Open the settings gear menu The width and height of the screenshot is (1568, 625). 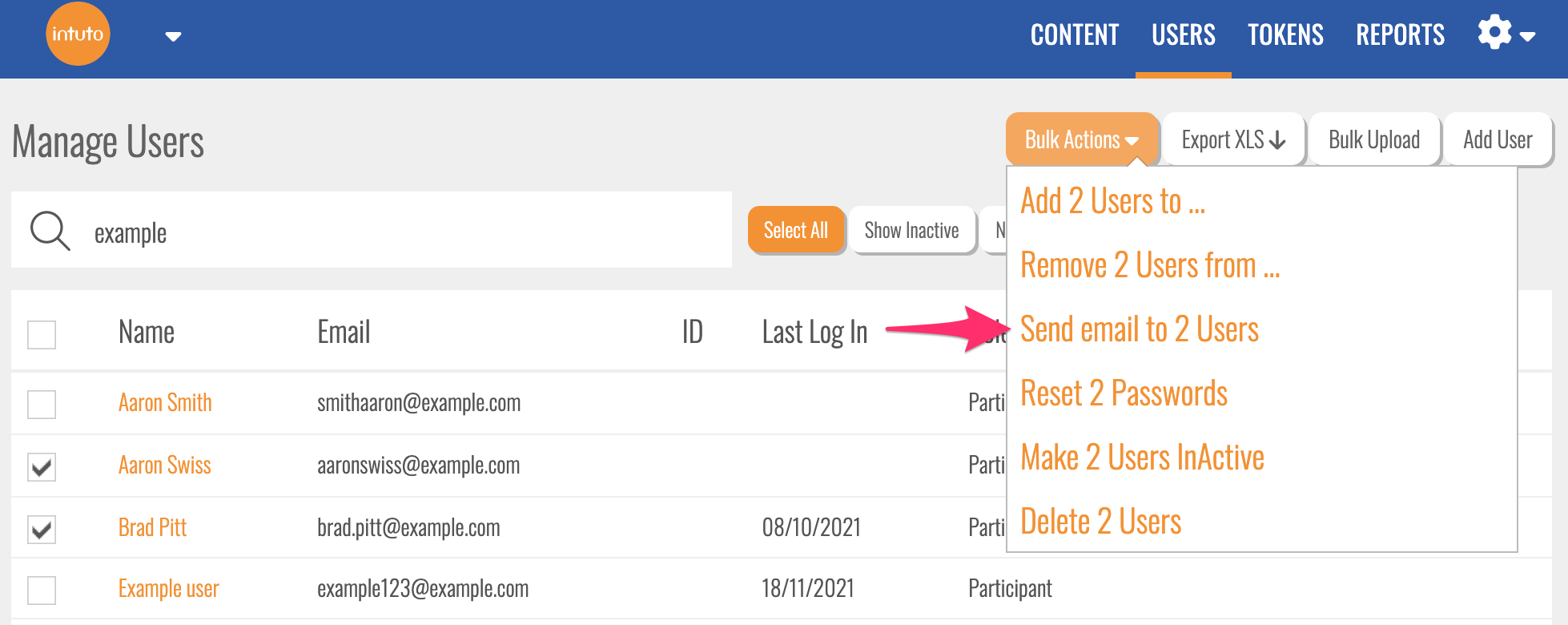tap(1505, 34)
